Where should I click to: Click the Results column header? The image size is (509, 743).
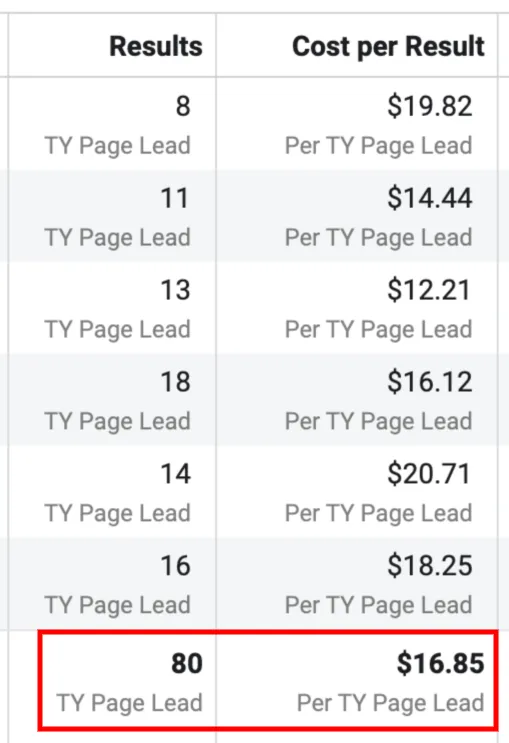pos(155,46)
